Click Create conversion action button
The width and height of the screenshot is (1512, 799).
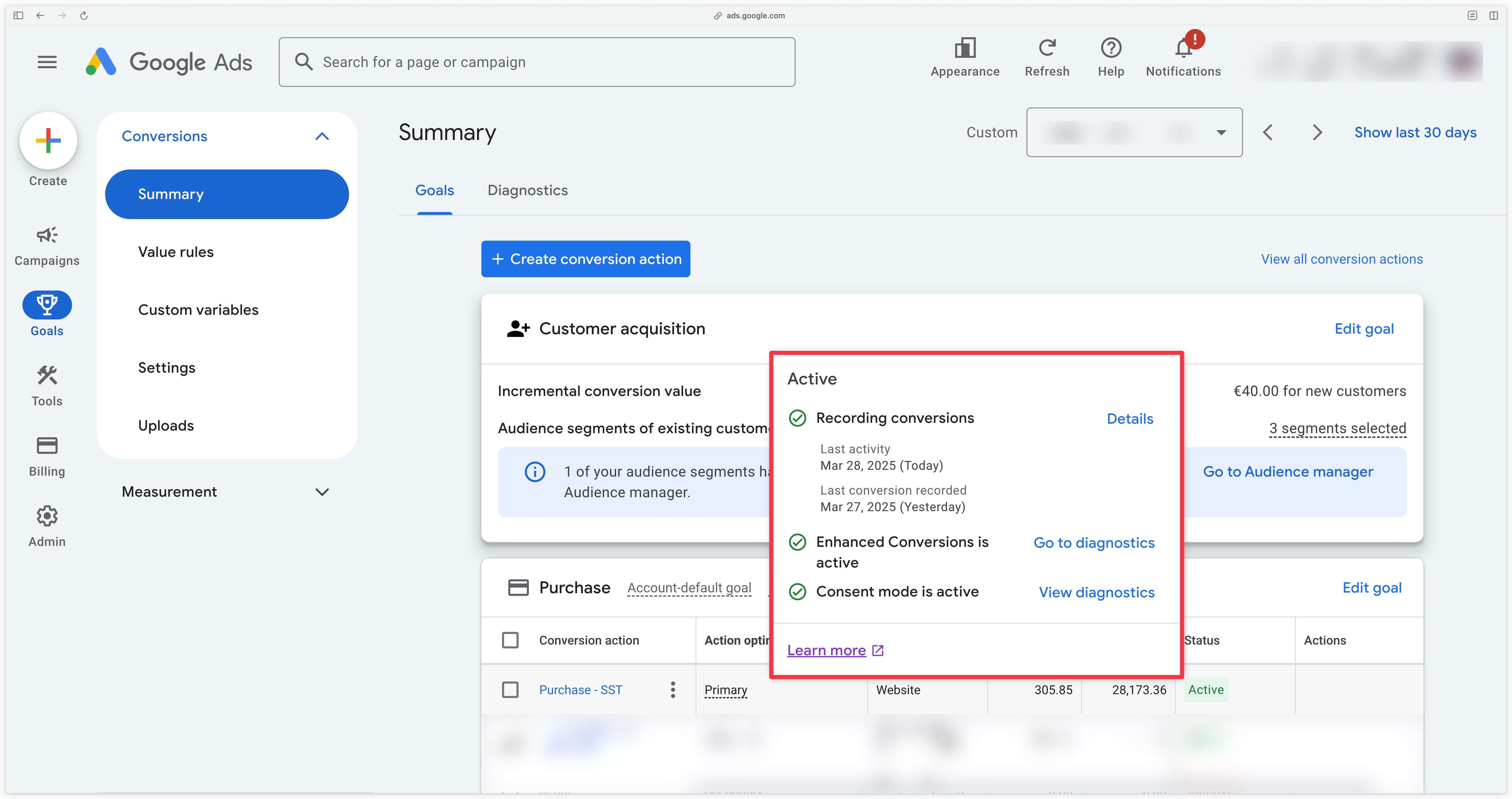[x=585, y=259]
